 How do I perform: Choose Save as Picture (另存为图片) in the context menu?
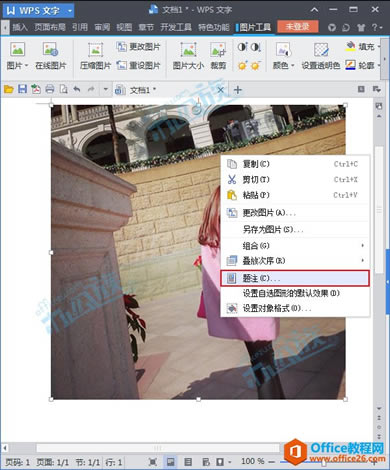point(295,229)
